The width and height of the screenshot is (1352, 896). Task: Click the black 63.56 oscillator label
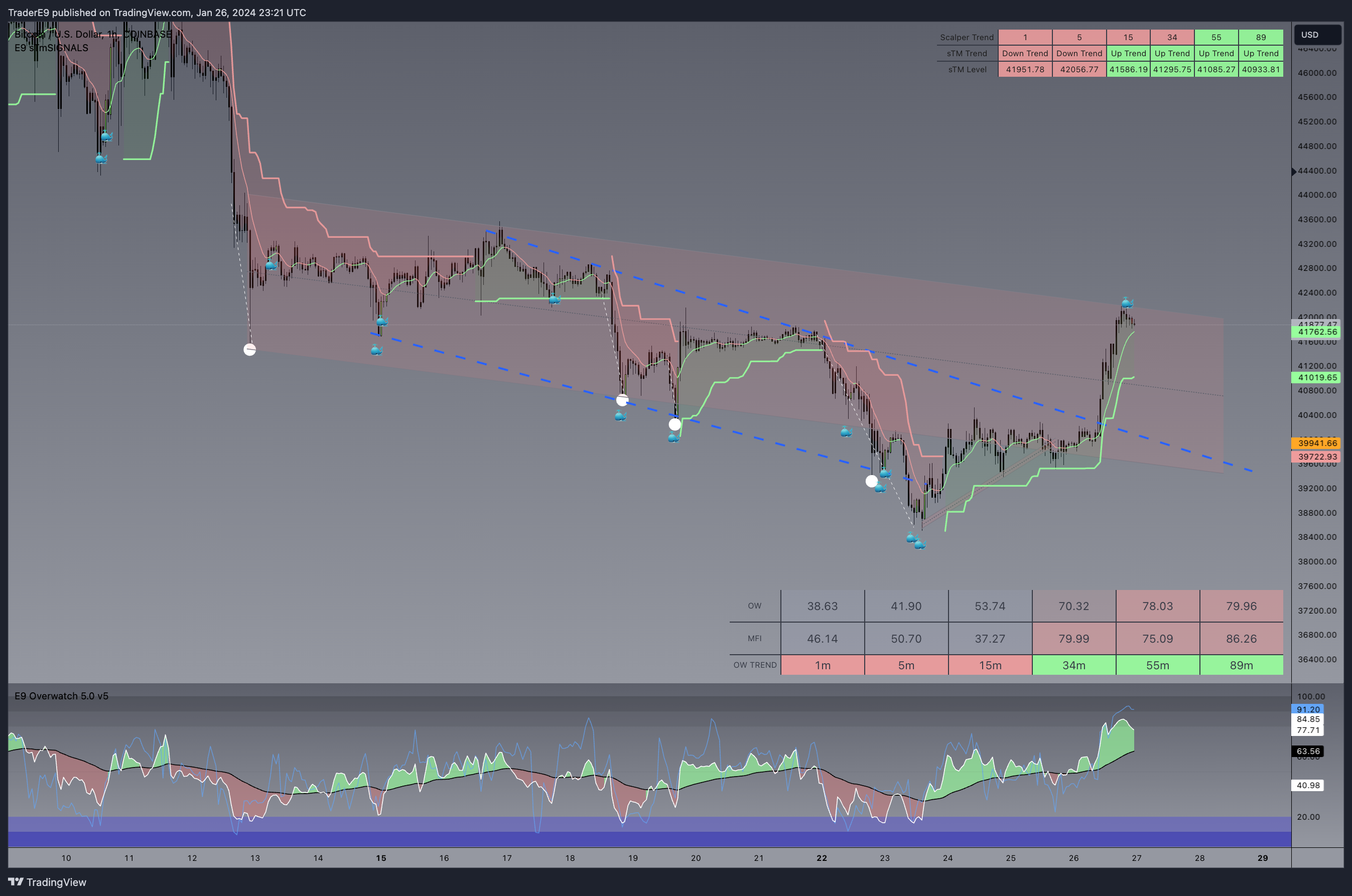(1308, 752)
